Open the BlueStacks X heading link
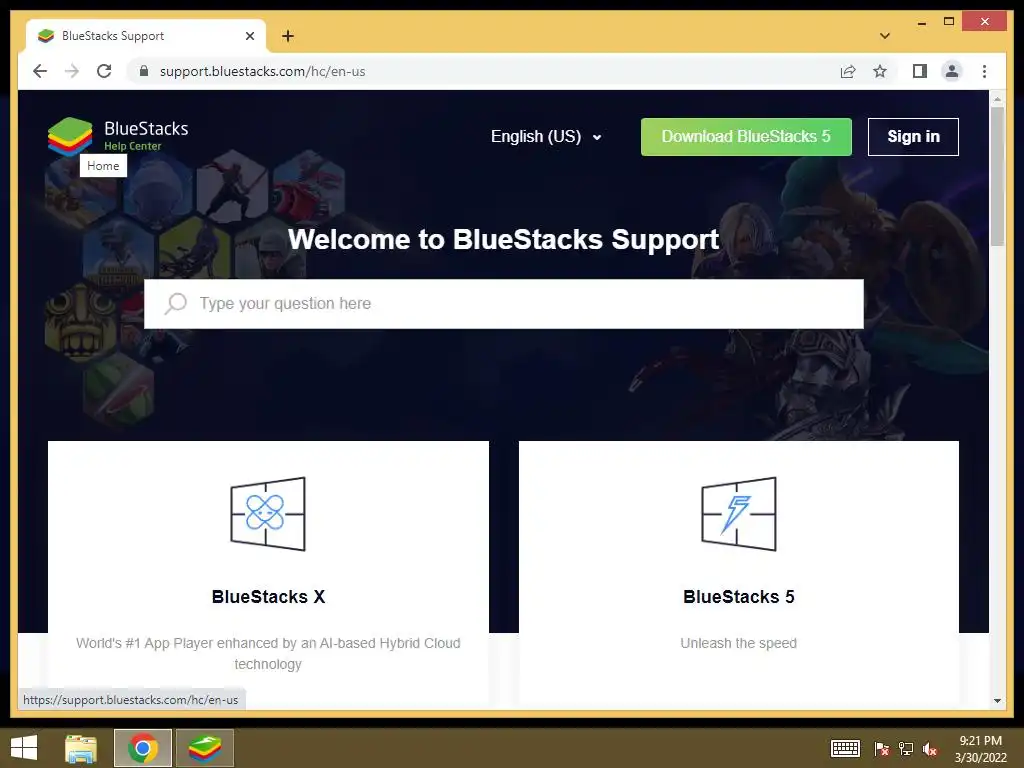 tap(268, 597)
